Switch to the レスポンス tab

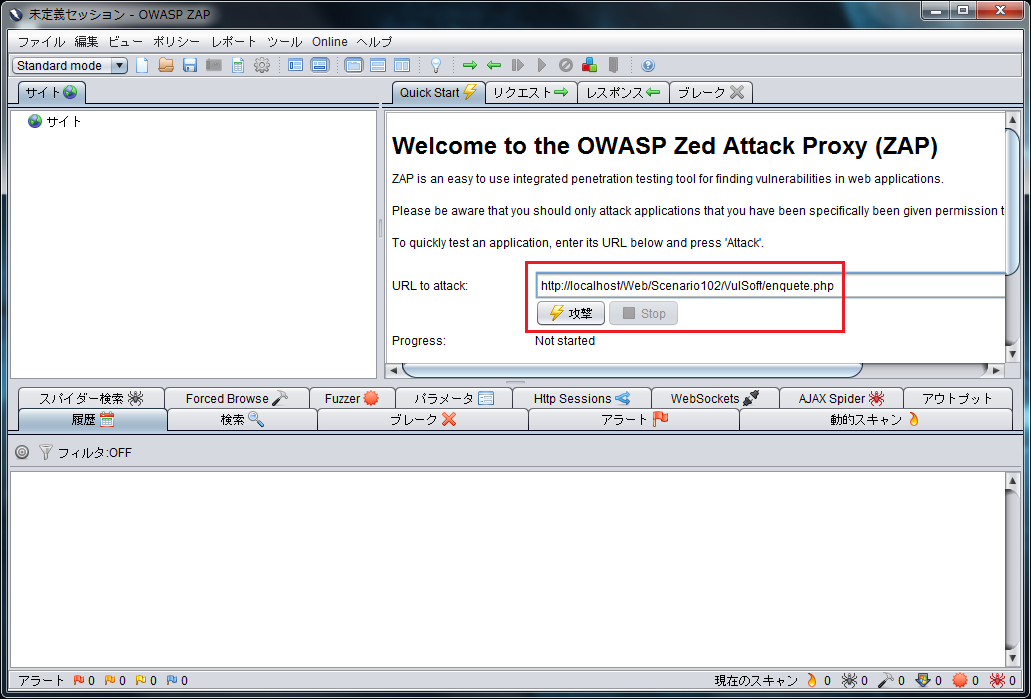(623, 93)
